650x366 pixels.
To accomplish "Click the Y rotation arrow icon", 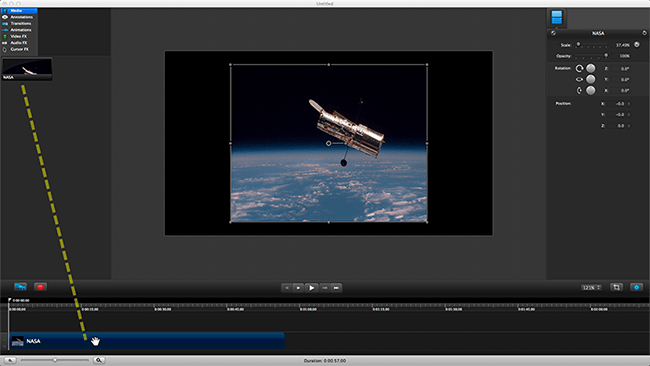I will [580, 79].
